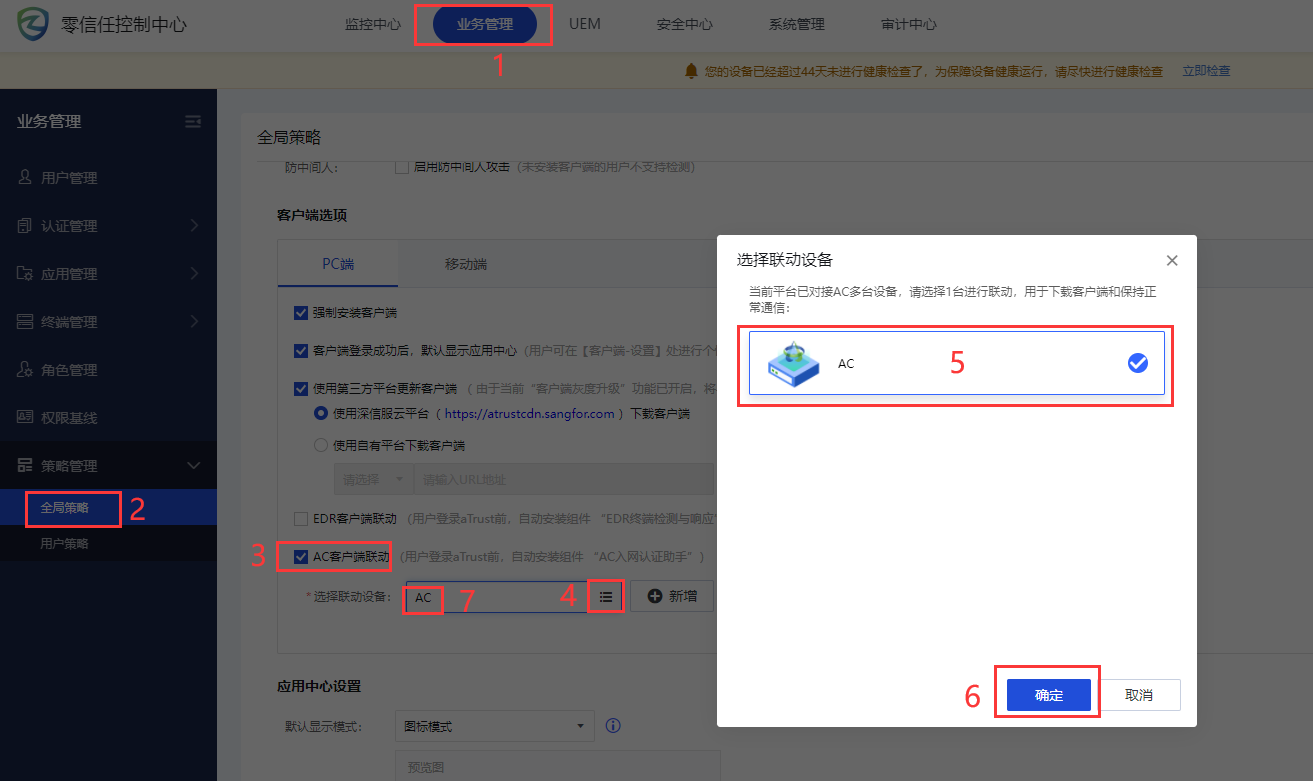Switch to 移动端 tab
This screenshot has height=781, width=1313.
(x=466, y=265)
